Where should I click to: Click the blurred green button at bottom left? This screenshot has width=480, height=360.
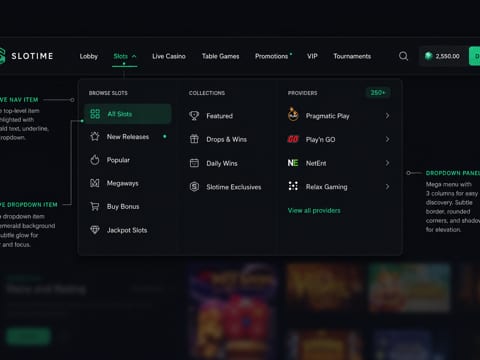click(x=28, y=336)
